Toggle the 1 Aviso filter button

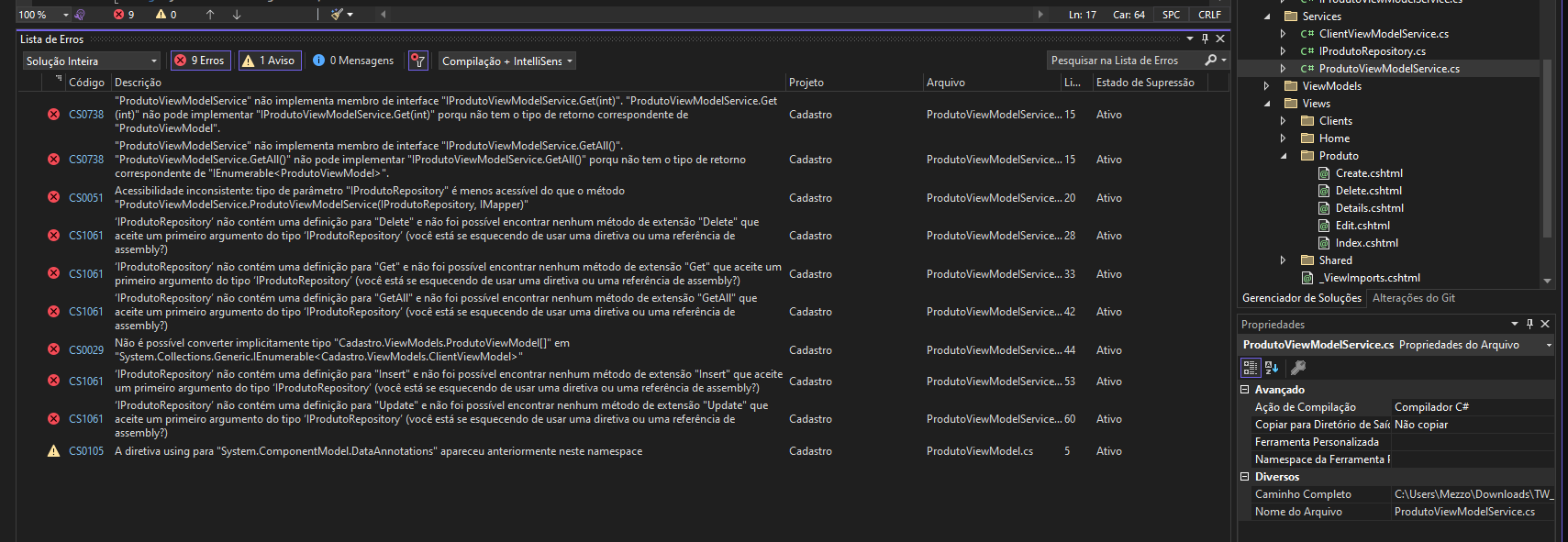tap(269, 61)
